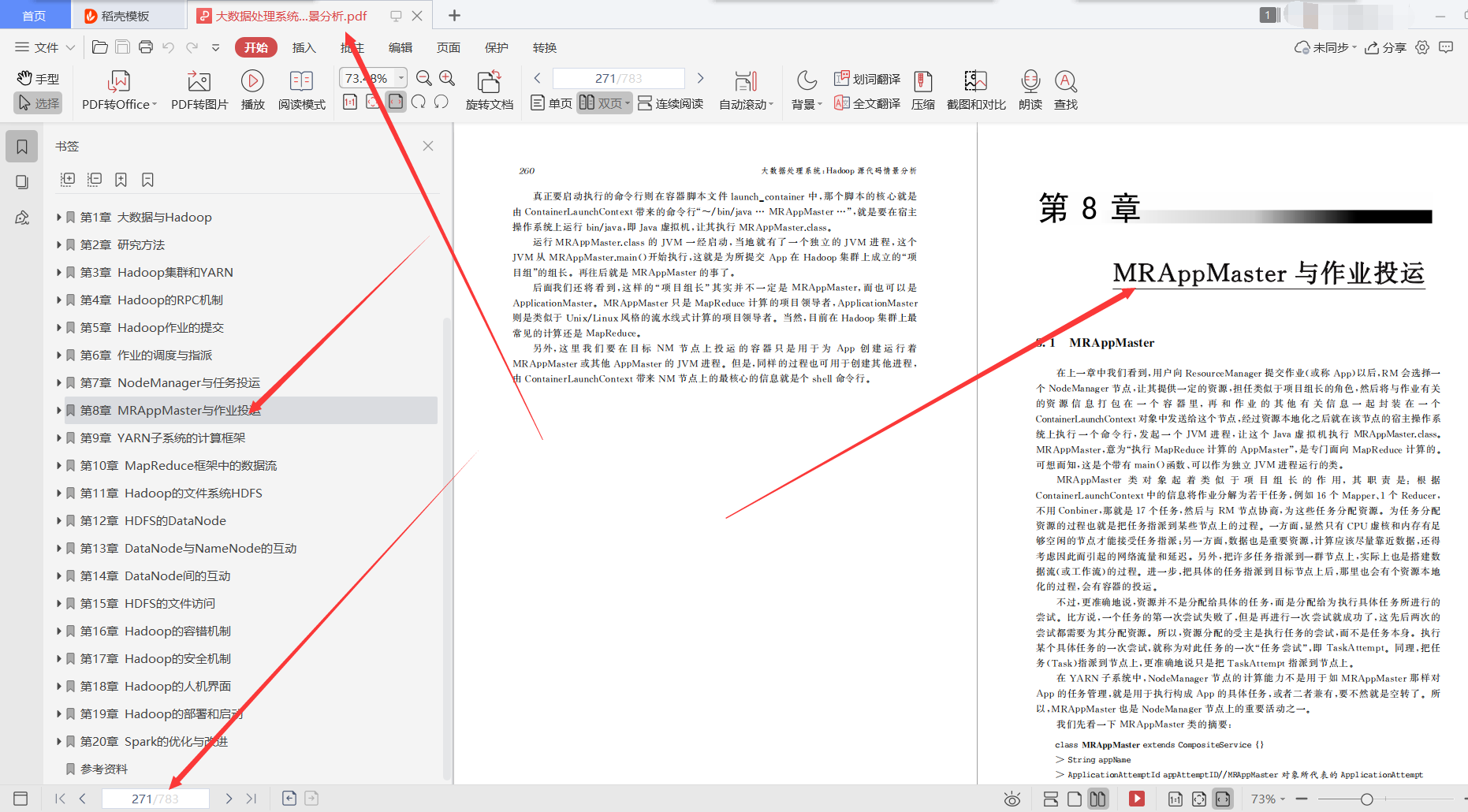This screenshot has width=1468, height=812.
Task: Click the add bookmark icon
Action: (121, 180)
